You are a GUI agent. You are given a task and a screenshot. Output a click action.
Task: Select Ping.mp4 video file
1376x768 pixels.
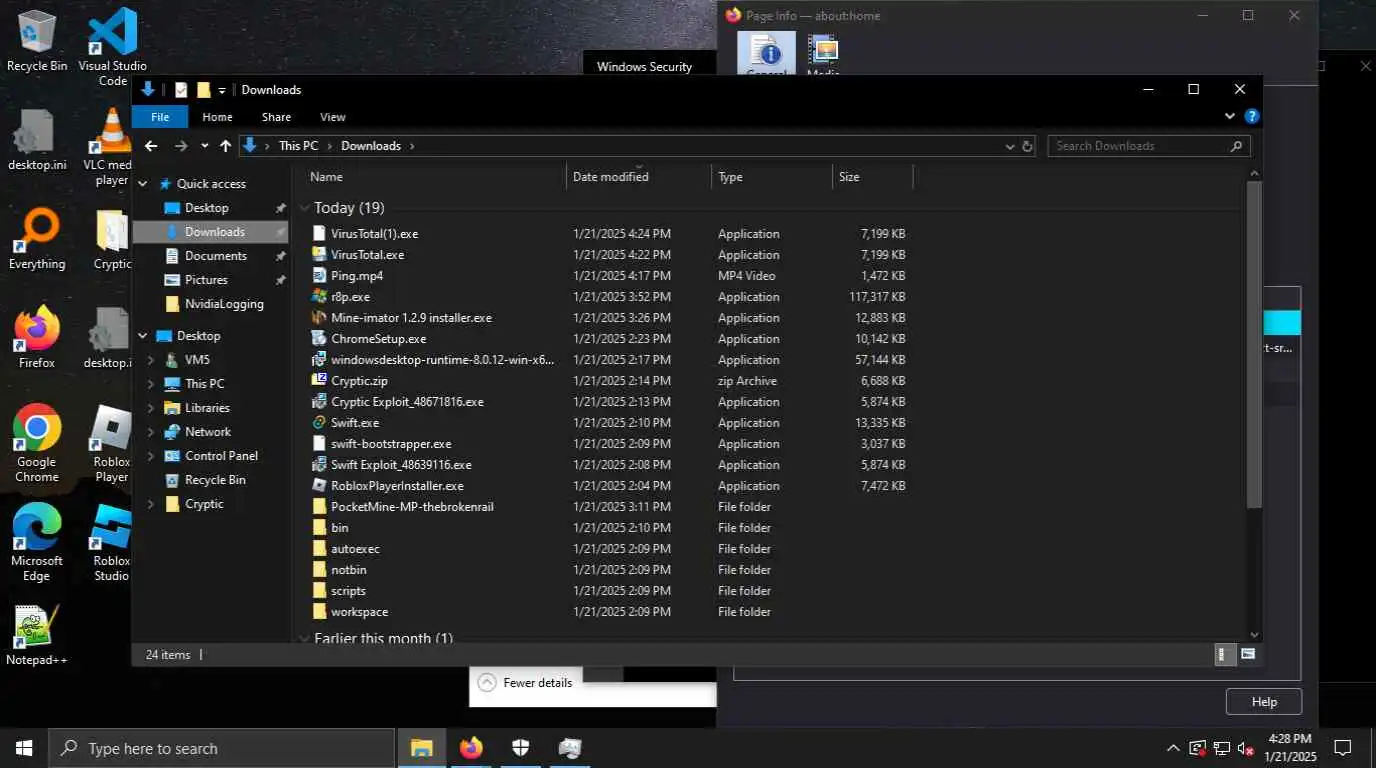click(357, 276)
